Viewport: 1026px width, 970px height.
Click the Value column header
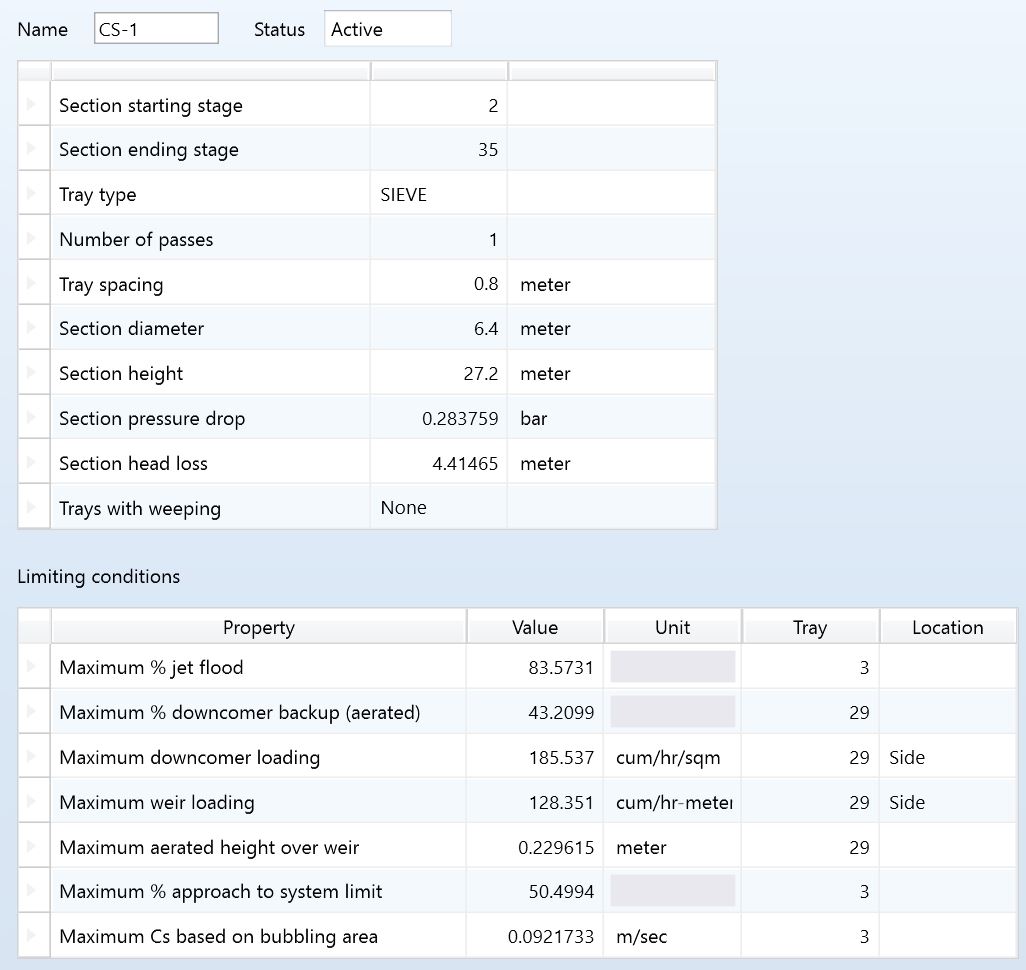534,627
